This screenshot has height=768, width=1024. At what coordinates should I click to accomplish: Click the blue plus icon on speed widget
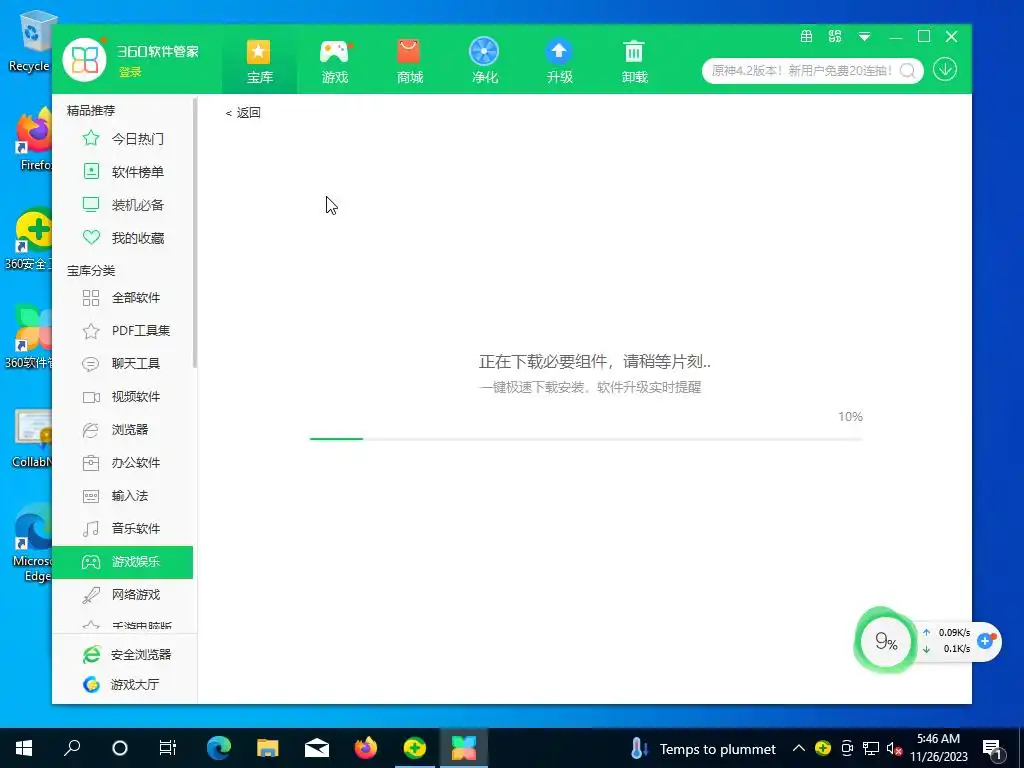click(x=985, y=641)
